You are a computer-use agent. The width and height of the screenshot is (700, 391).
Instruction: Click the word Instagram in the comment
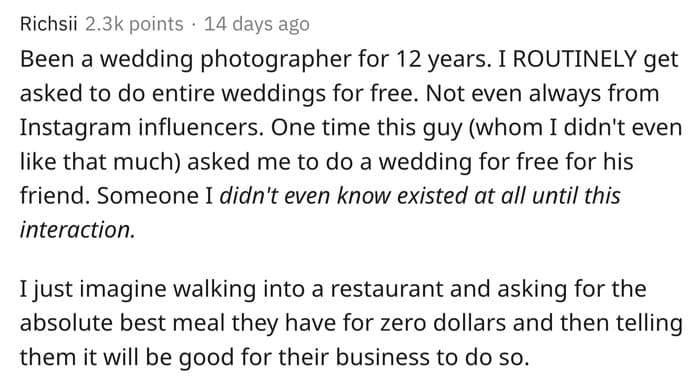click(75, 128)
